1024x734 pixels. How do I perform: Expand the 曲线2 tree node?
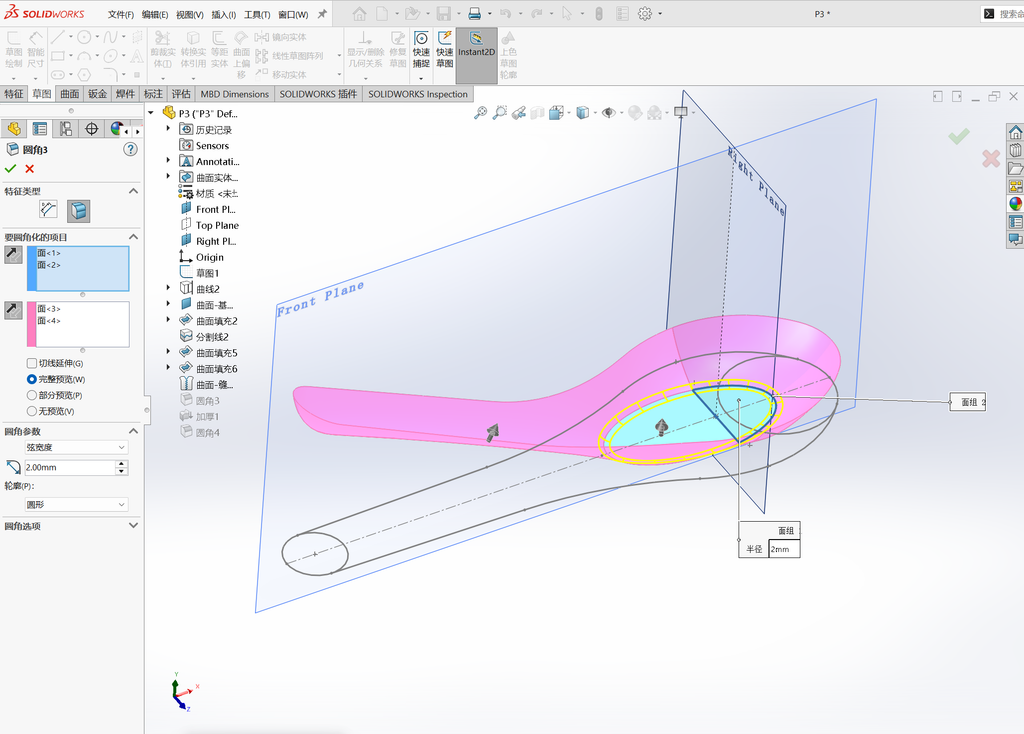coord(168,288)
